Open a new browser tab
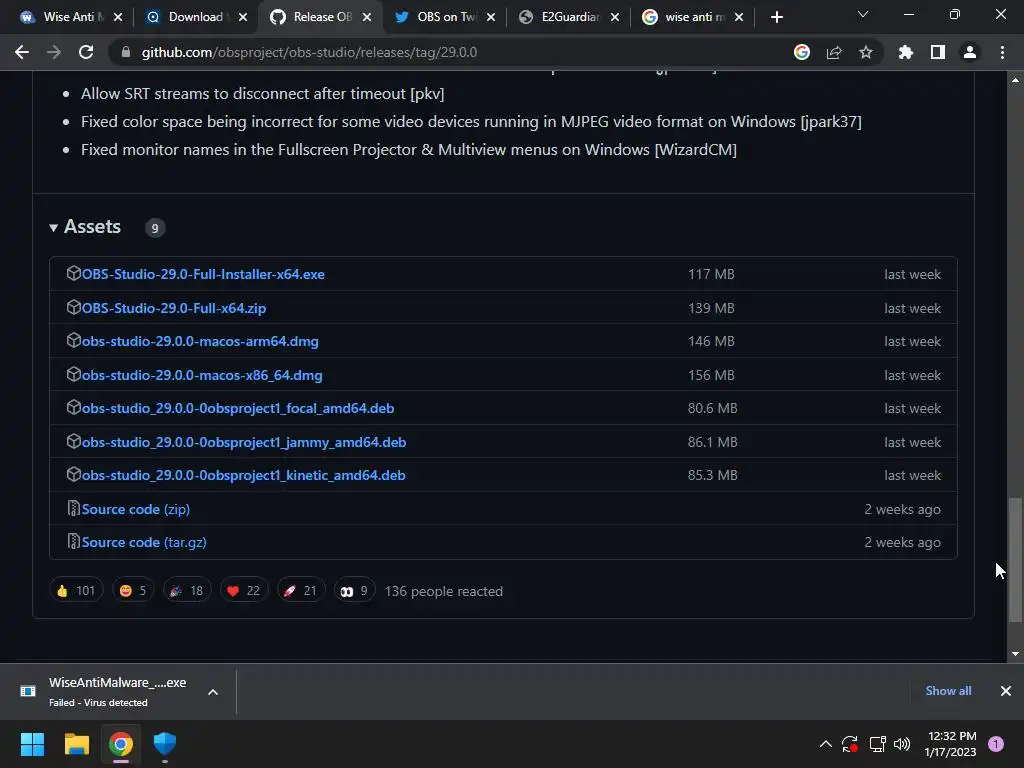The width and height of the screenshot is (1024, 768). tap(776, 17)
